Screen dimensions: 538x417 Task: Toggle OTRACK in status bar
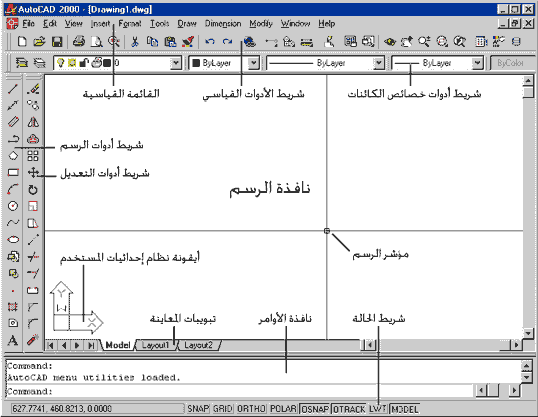tap(349, 409)
